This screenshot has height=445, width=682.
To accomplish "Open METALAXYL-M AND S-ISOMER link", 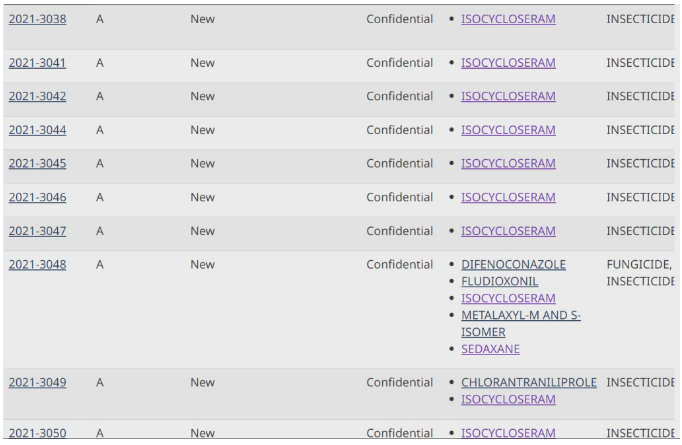I will click(x=521, y=324).
